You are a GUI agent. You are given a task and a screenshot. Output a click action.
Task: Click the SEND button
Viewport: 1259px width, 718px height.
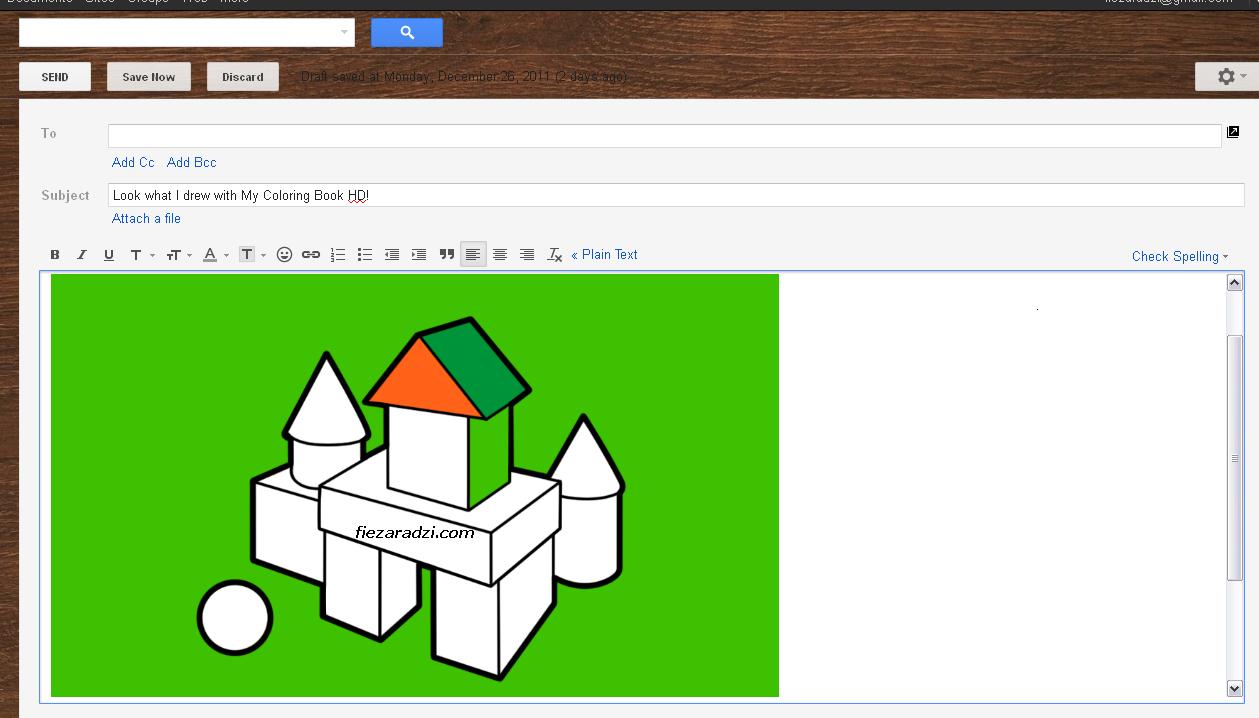[x=55, y=77]
